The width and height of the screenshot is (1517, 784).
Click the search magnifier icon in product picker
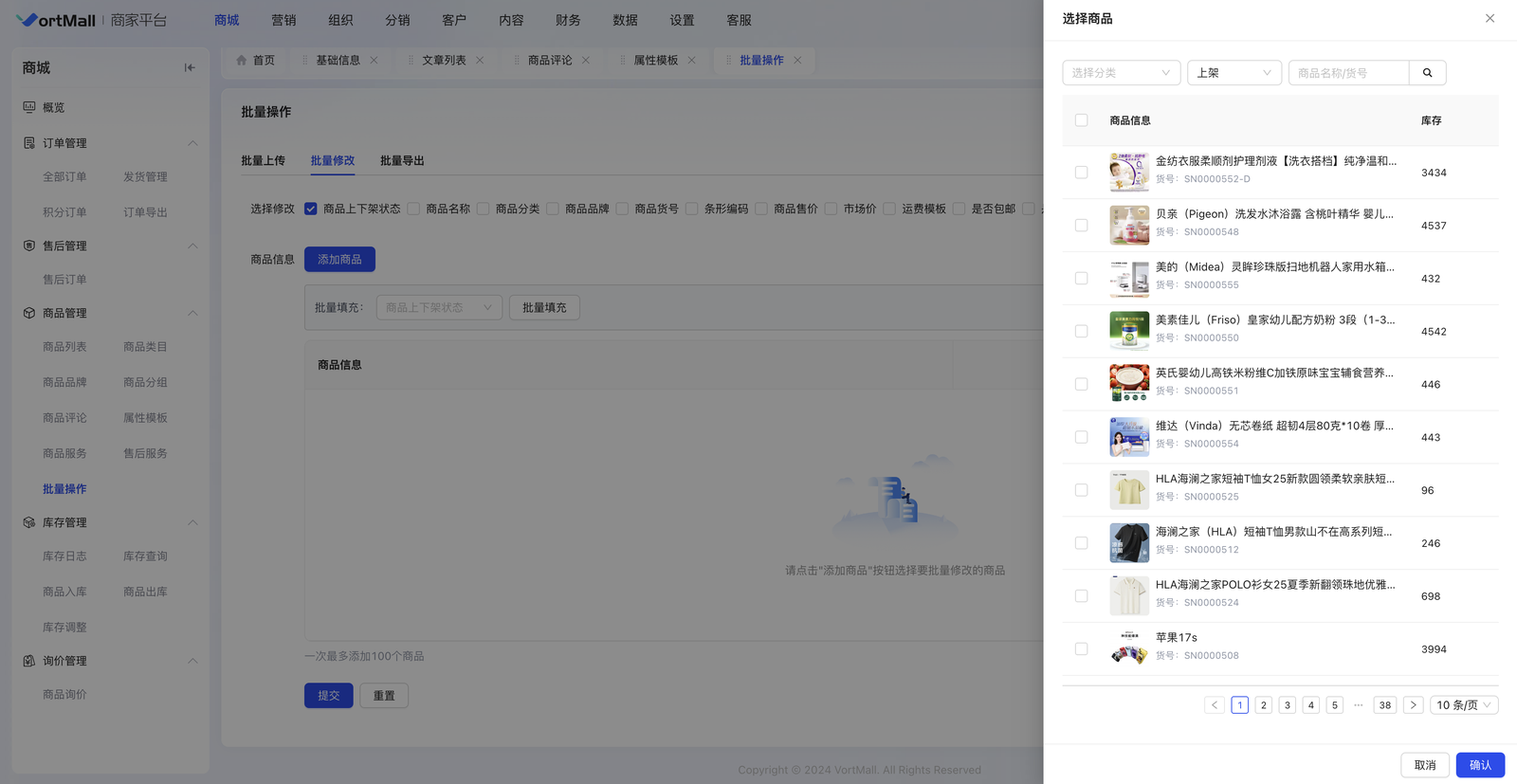1427,73
